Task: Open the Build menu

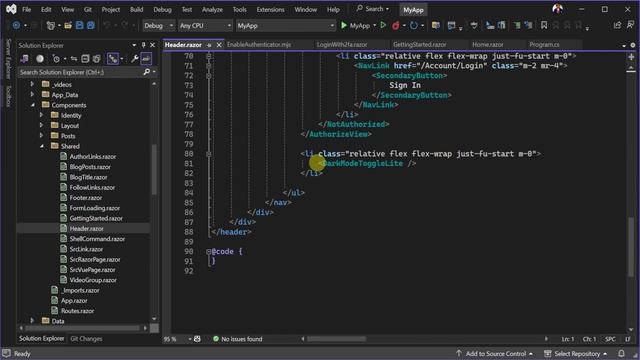Action: click(x=136, y=9)
